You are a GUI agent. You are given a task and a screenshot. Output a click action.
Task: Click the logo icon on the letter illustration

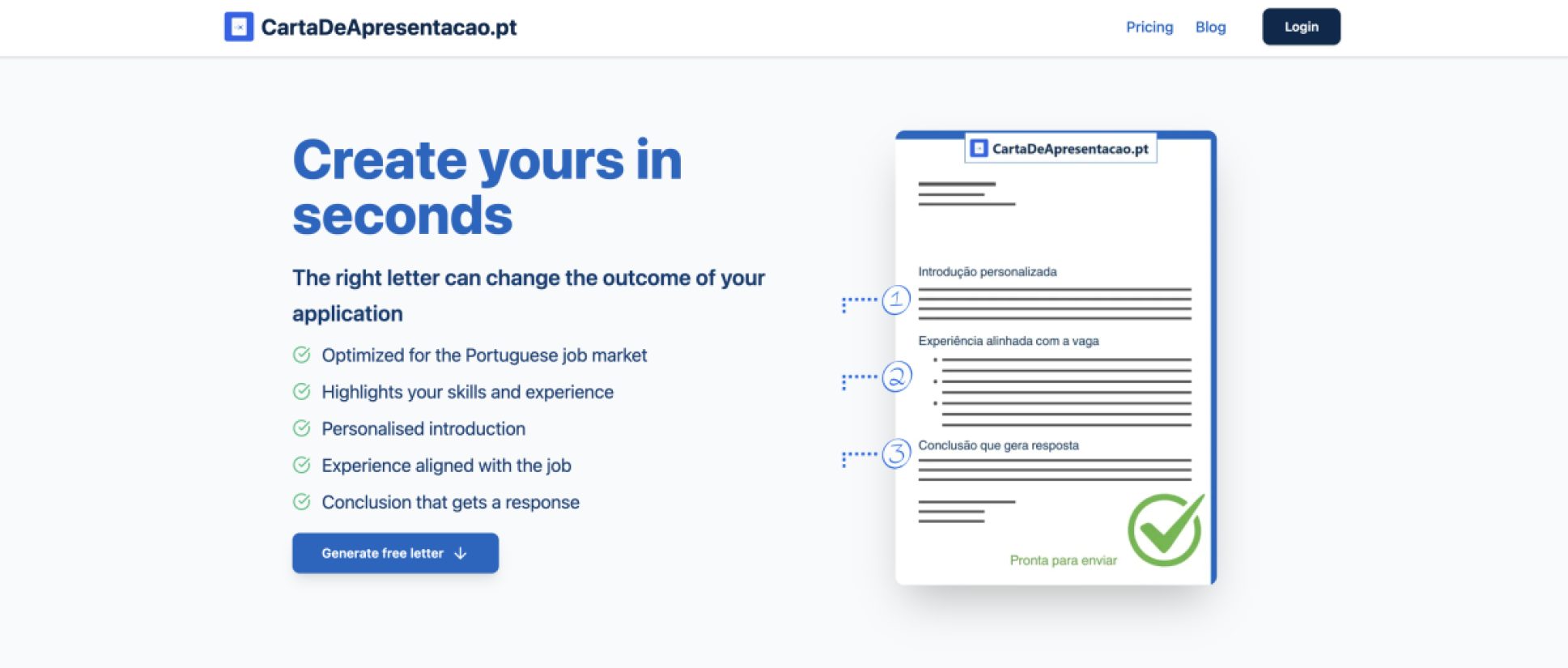979,148
